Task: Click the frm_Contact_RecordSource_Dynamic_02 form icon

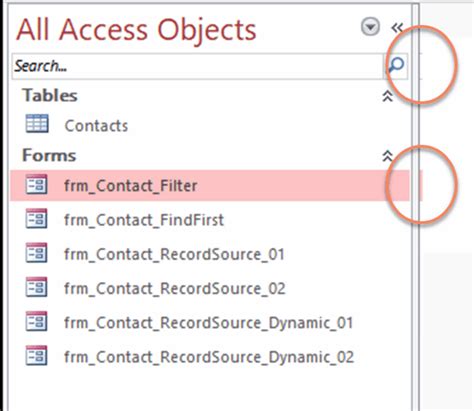Action: 37,356
